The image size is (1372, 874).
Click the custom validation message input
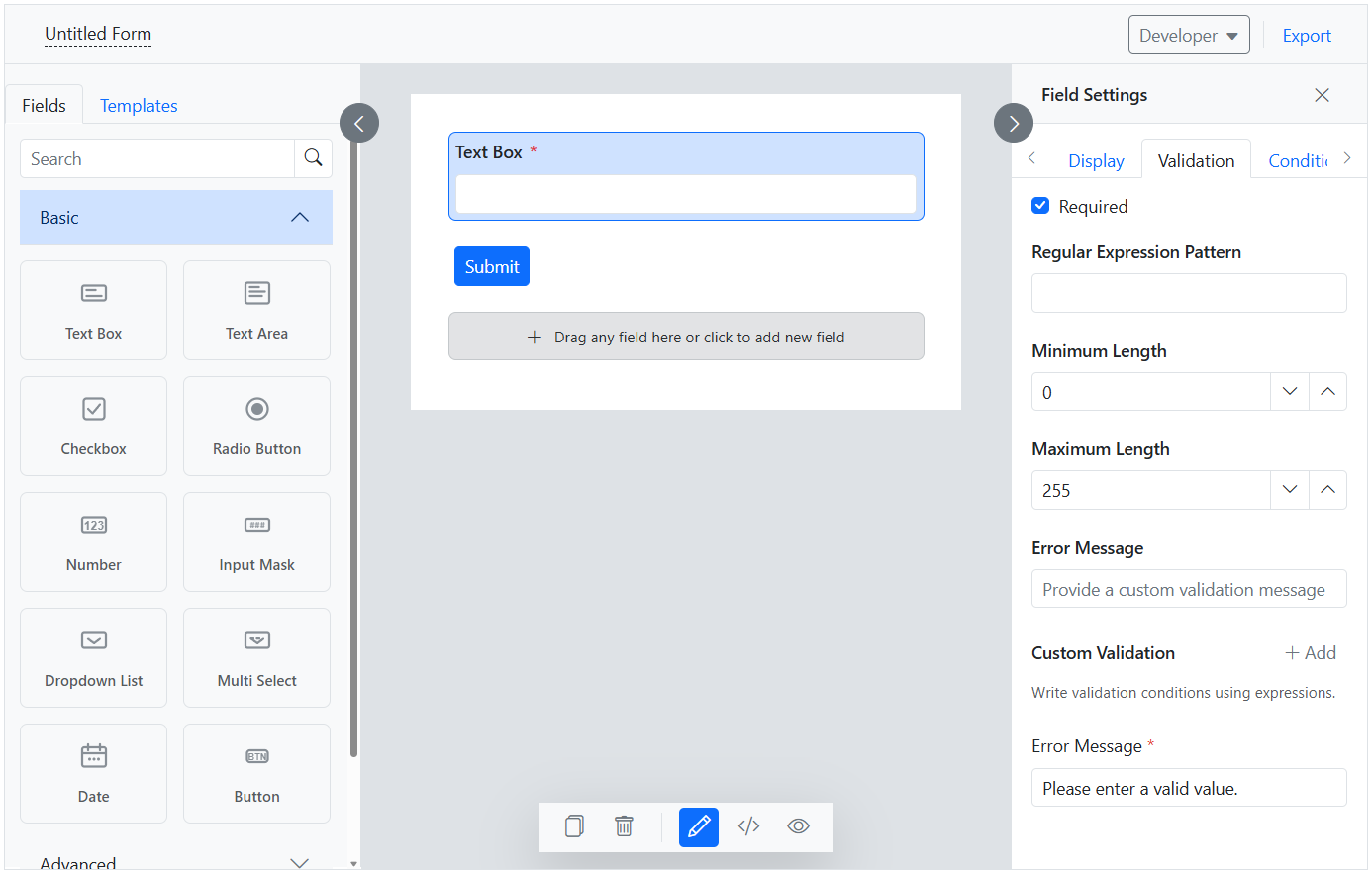[x=1189, y=589]
